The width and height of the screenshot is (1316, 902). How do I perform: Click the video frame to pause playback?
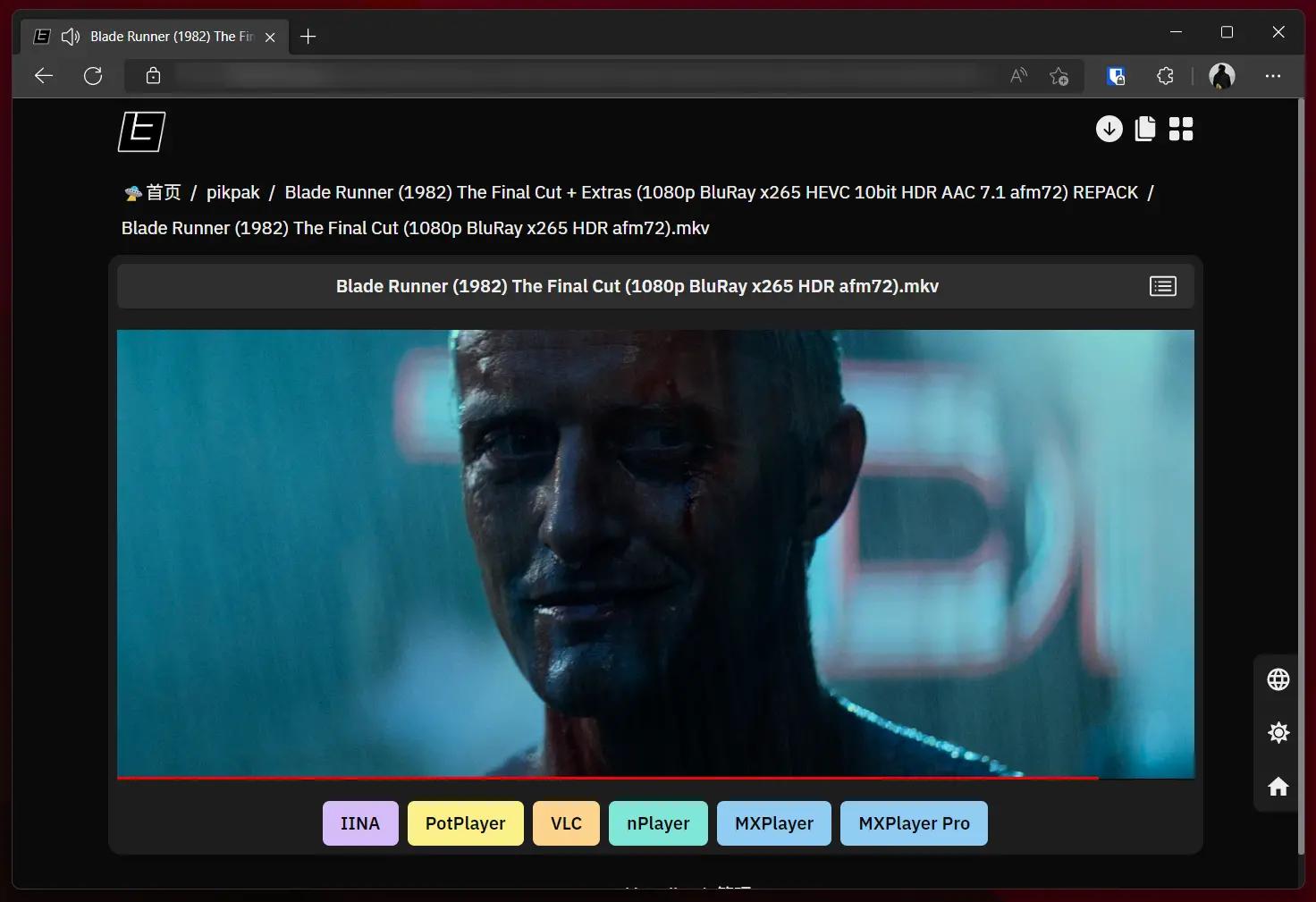(x=655, y=552)
